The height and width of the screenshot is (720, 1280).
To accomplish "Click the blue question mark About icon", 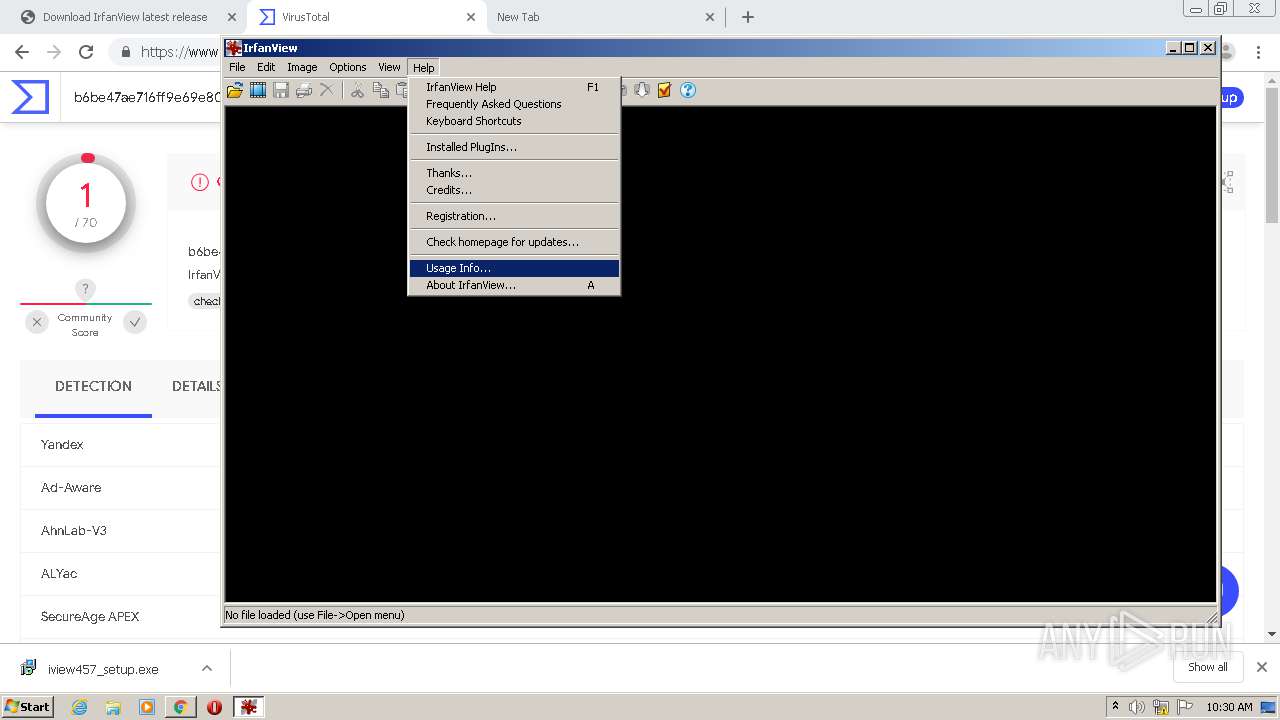I will [x=688, y=90].
